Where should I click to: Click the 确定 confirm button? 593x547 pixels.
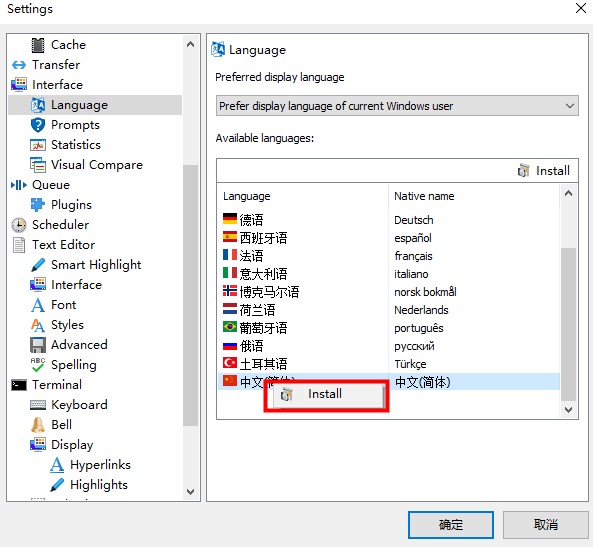pyautogui.click(x=451, y=525)
